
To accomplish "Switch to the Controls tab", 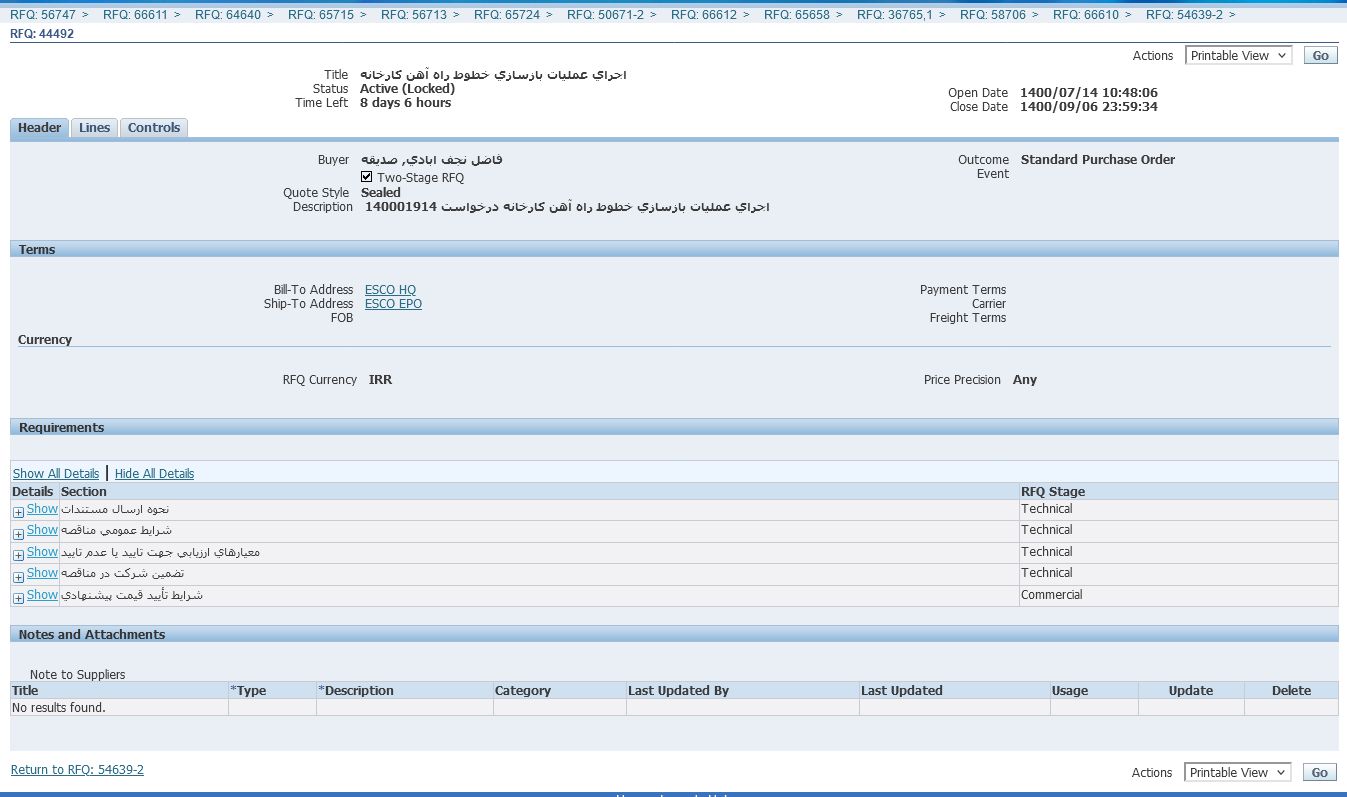I will (154, 128).
